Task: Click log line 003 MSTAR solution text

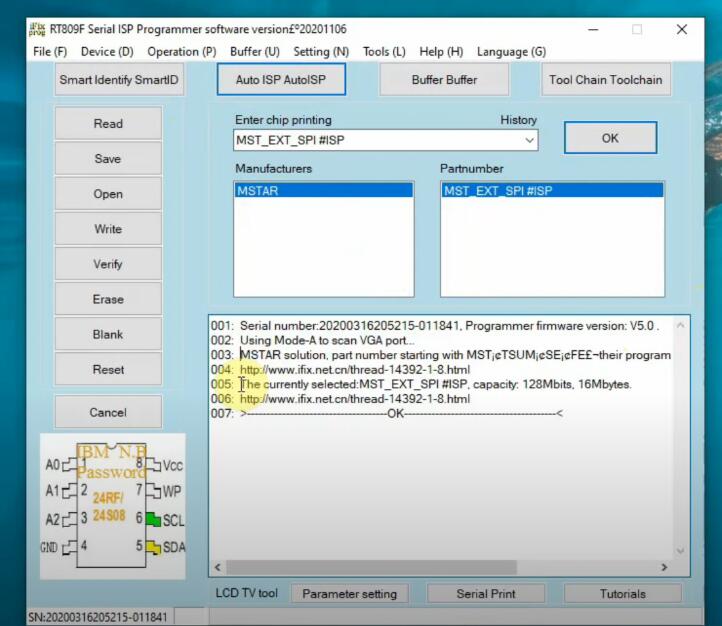Action: coord(455,355)
